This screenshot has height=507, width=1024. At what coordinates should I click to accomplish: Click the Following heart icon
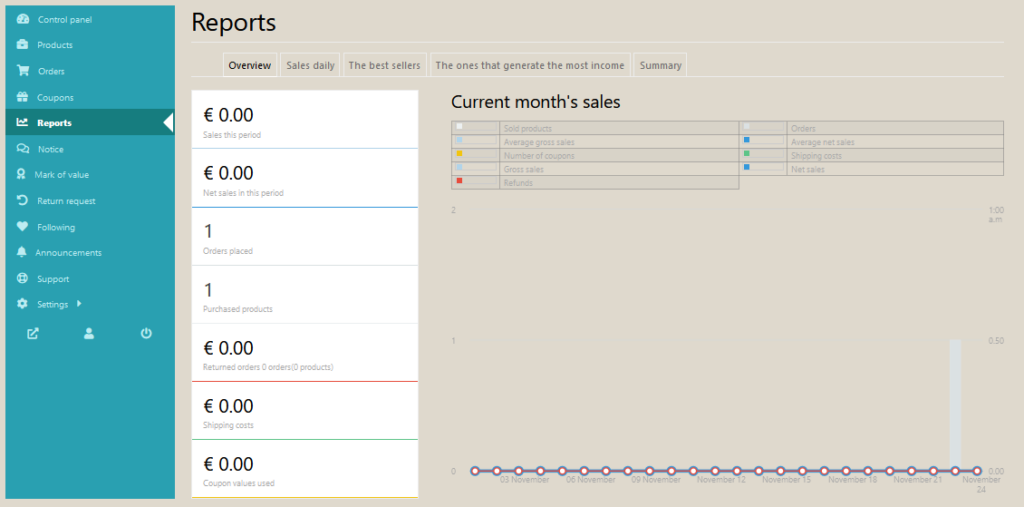(23, 227)
